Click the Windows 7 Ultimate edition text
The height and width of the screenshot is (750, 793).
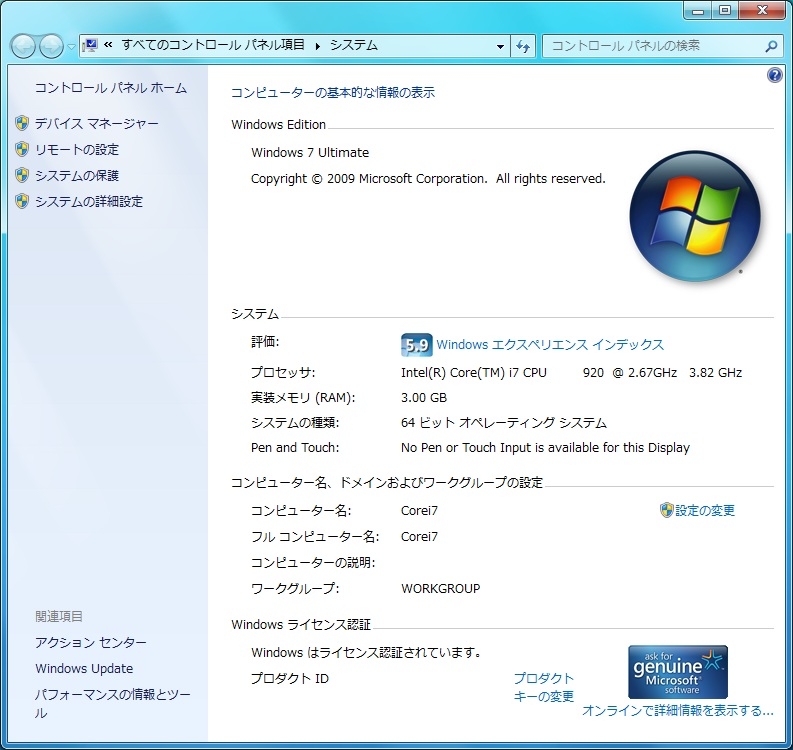pyautogui.click(x=310, y=153)
